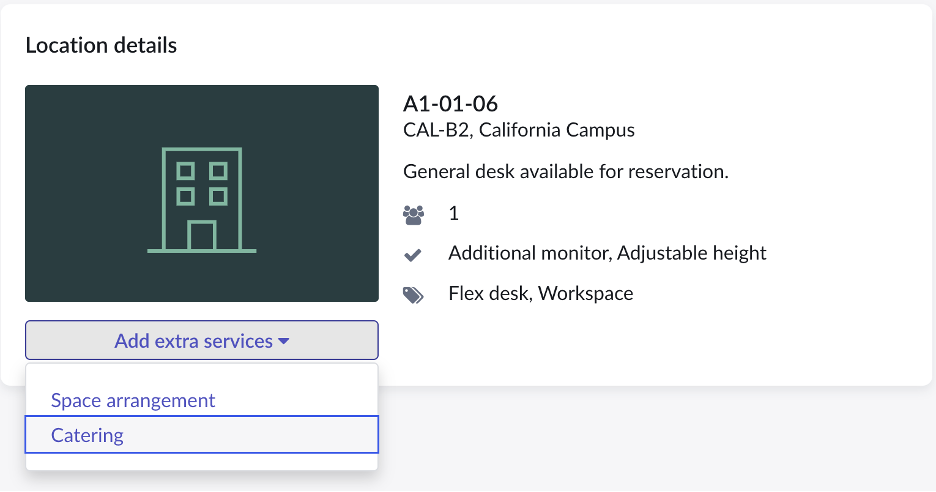Click the desk description text
Viewport: 936px width, 492px height.
565,172
